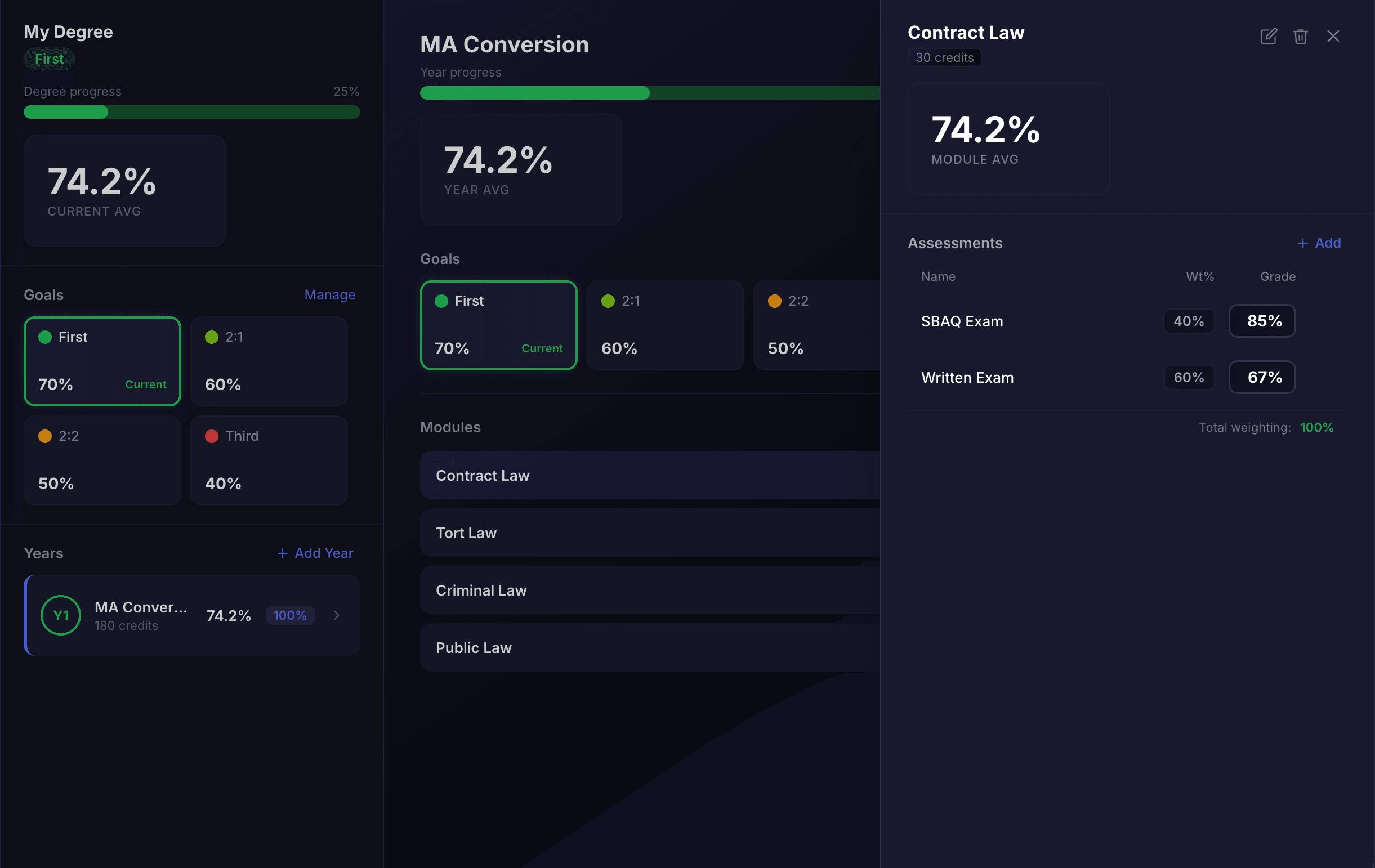Image resolution: width=1375 pixels, height=868 pixels.
Task: Add a new year
Action: [315, 553]
